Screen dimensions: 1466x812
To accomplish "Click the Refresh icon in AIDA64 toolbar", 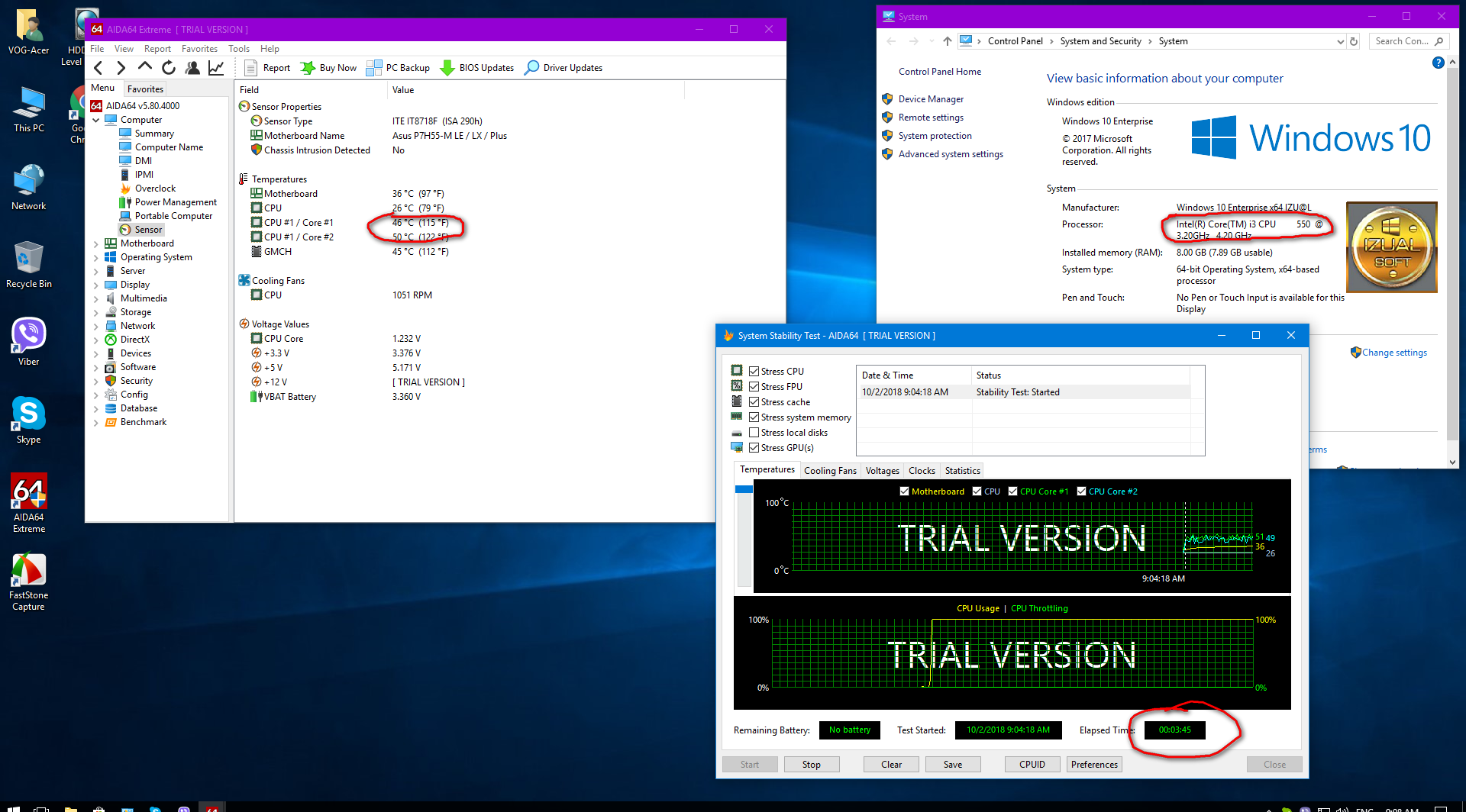I will pos(169,68).
